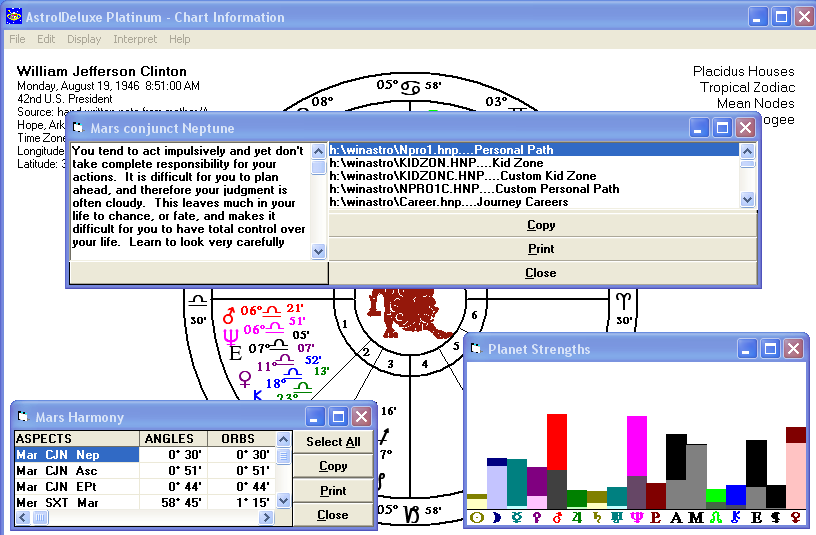Image resolution: width=816 pixels, height=535 pixels.
Task: Open the File menu
Action: (x=17, y=39)
